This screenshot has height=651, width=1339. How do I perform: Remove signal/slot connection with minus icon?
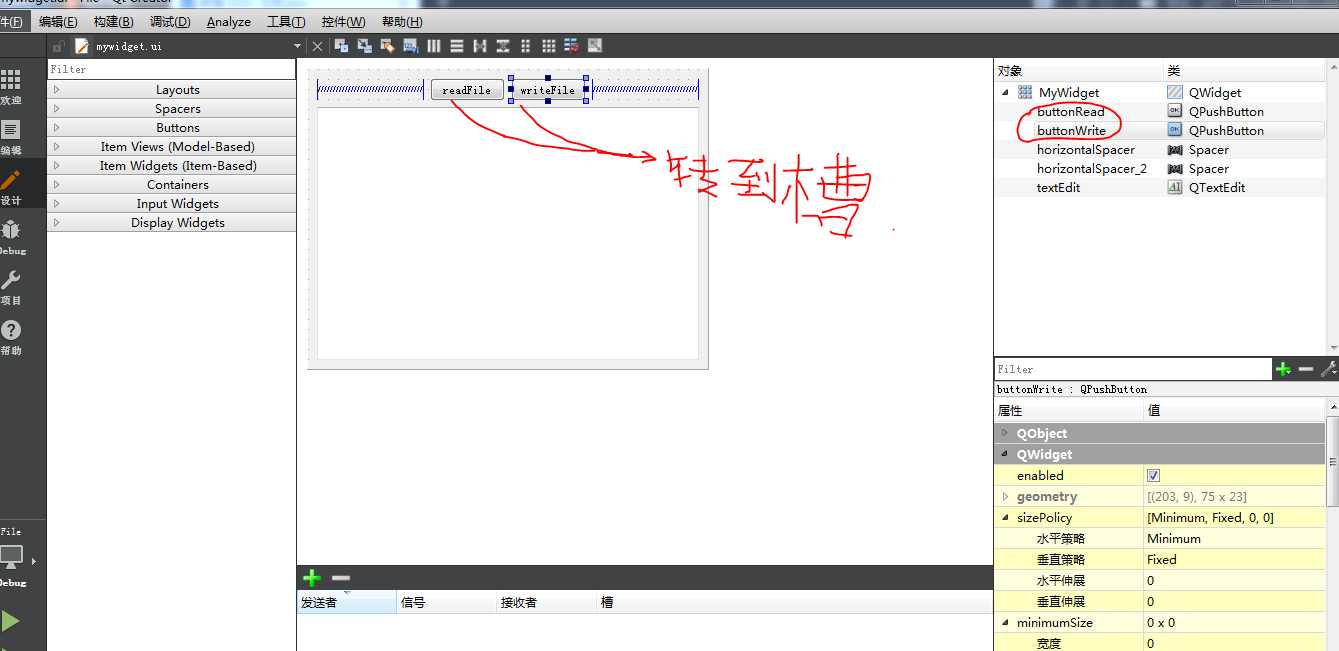tap(341, 578)
